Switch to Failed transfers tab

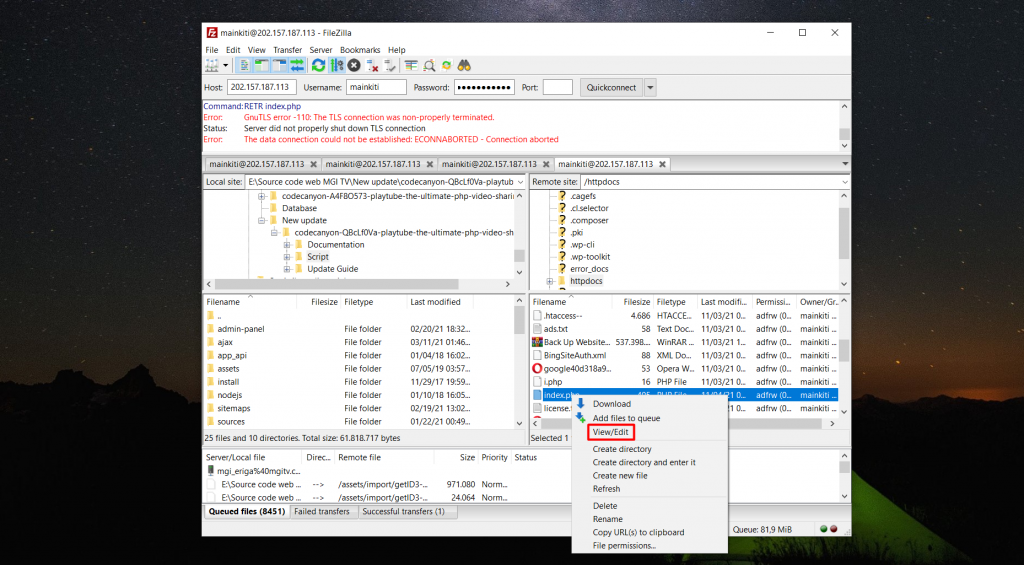click(321, 511)
